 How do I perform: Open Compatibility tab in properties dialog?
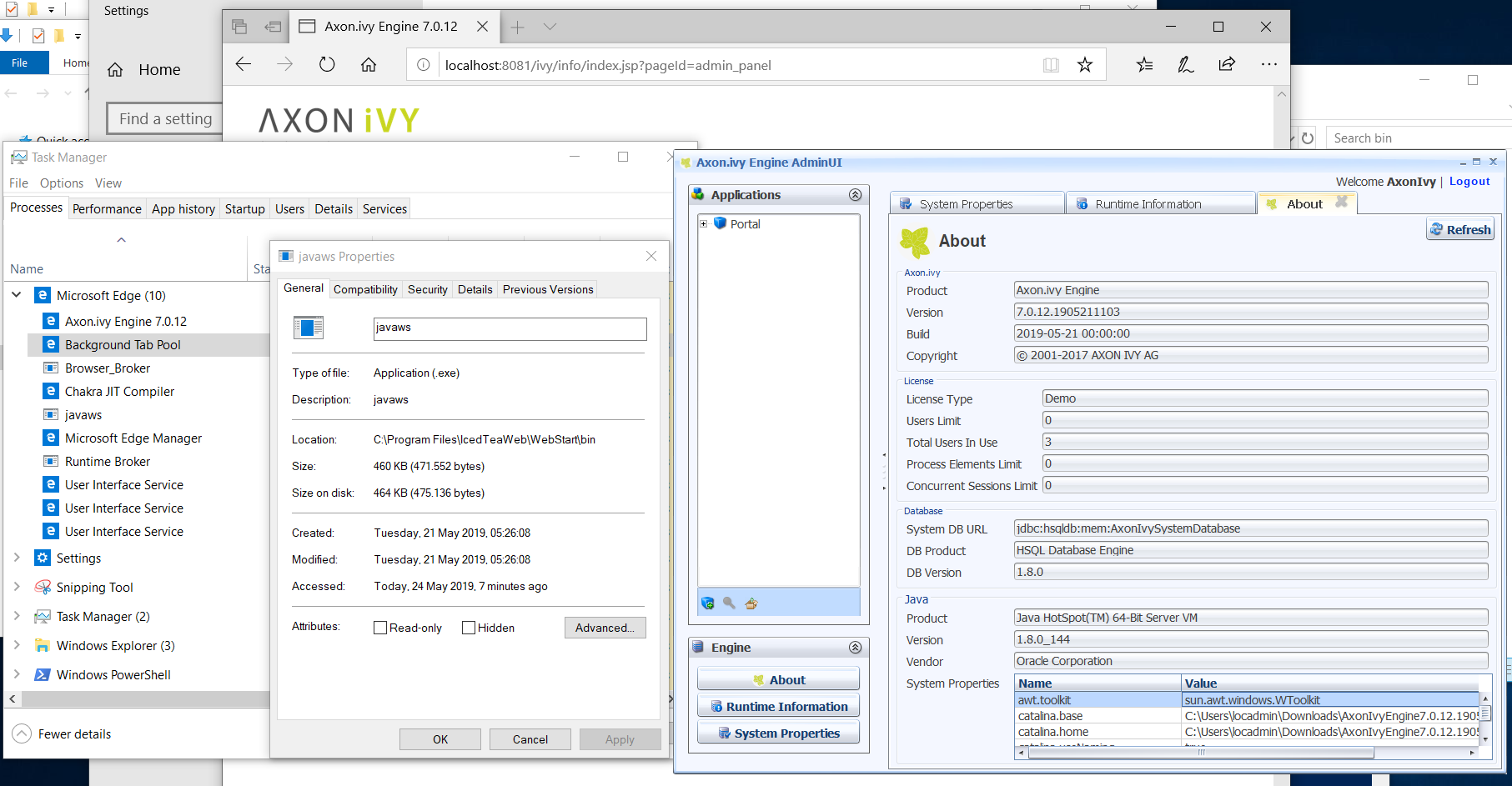pos(365,289)
